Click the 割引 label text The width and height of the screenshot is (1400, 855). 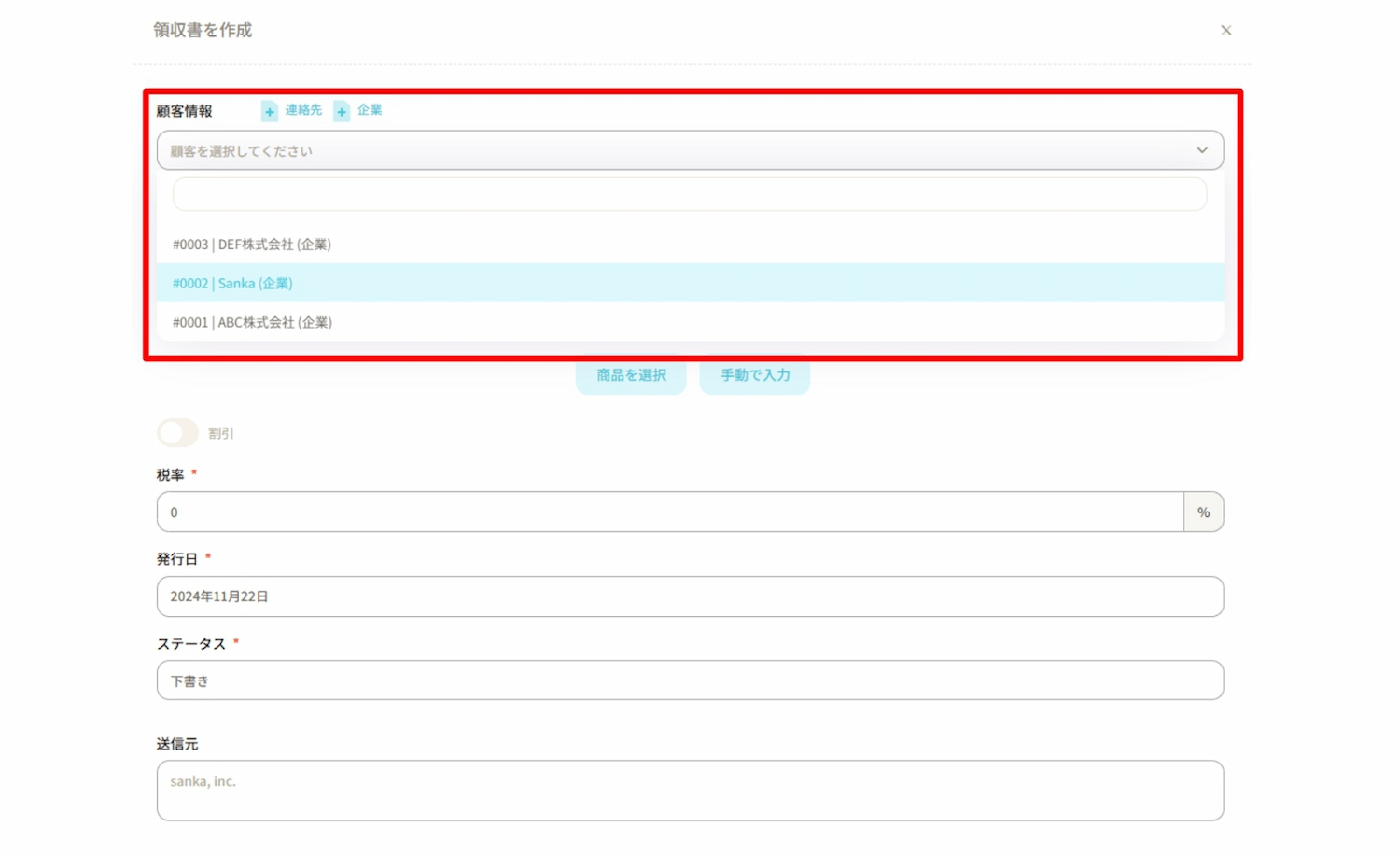click(221, 434)
